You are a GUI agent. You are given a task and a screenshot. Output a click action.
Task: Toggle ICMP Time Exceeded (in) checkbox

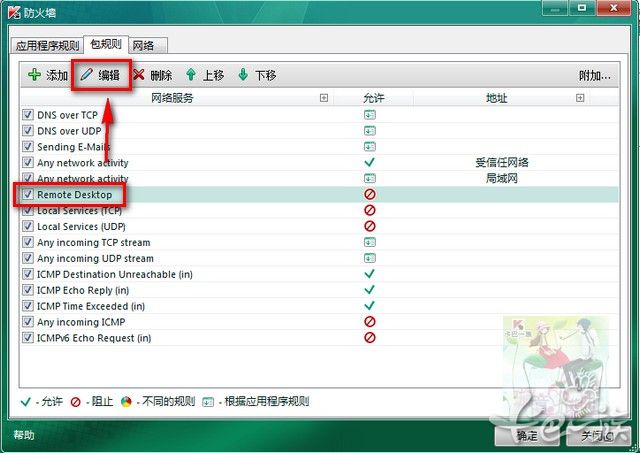coord(28,306)
